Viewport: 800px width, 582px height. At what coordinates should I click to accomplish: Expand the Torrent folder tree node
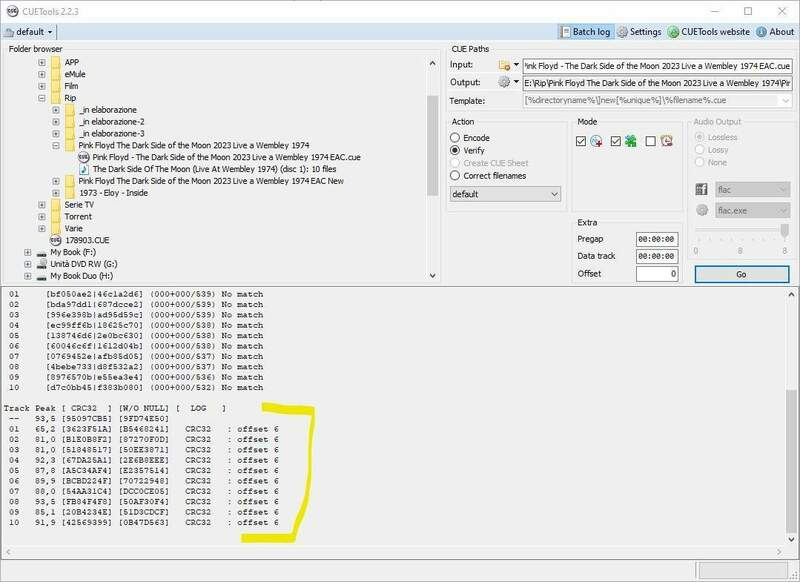pos(42,216)
